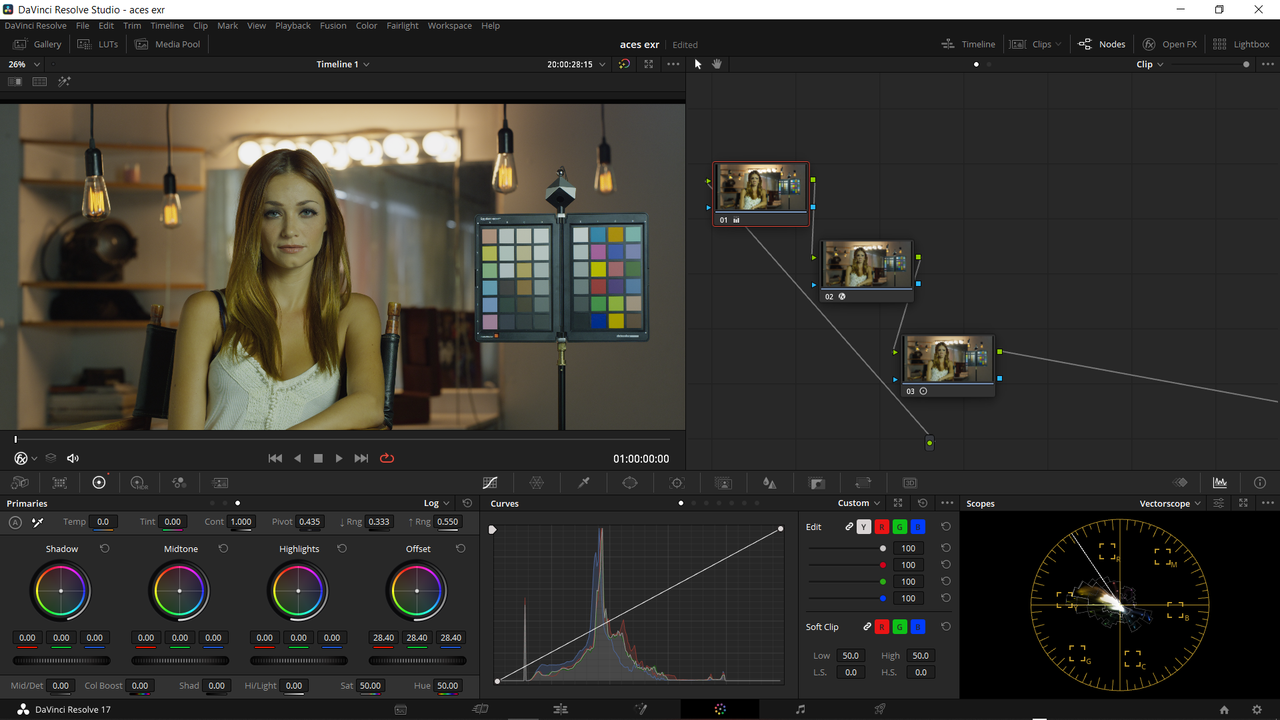Open the Fusion menu
1280x720 pixels.
(333, 26)
